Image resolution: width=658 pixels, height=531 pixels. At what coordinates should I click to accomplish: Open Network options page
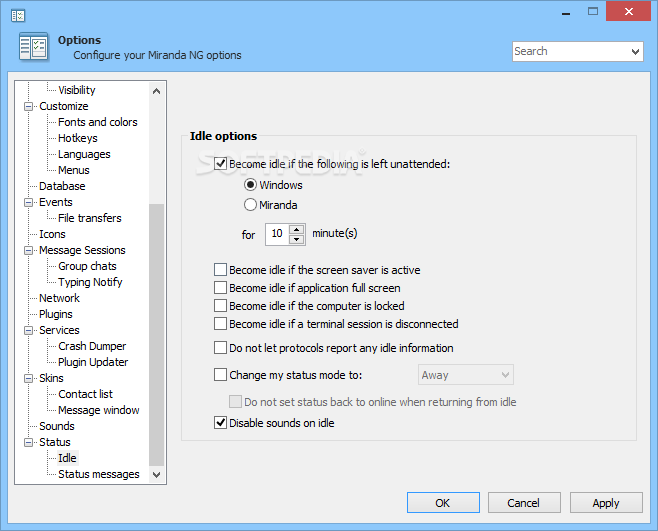tap(59, 298)
